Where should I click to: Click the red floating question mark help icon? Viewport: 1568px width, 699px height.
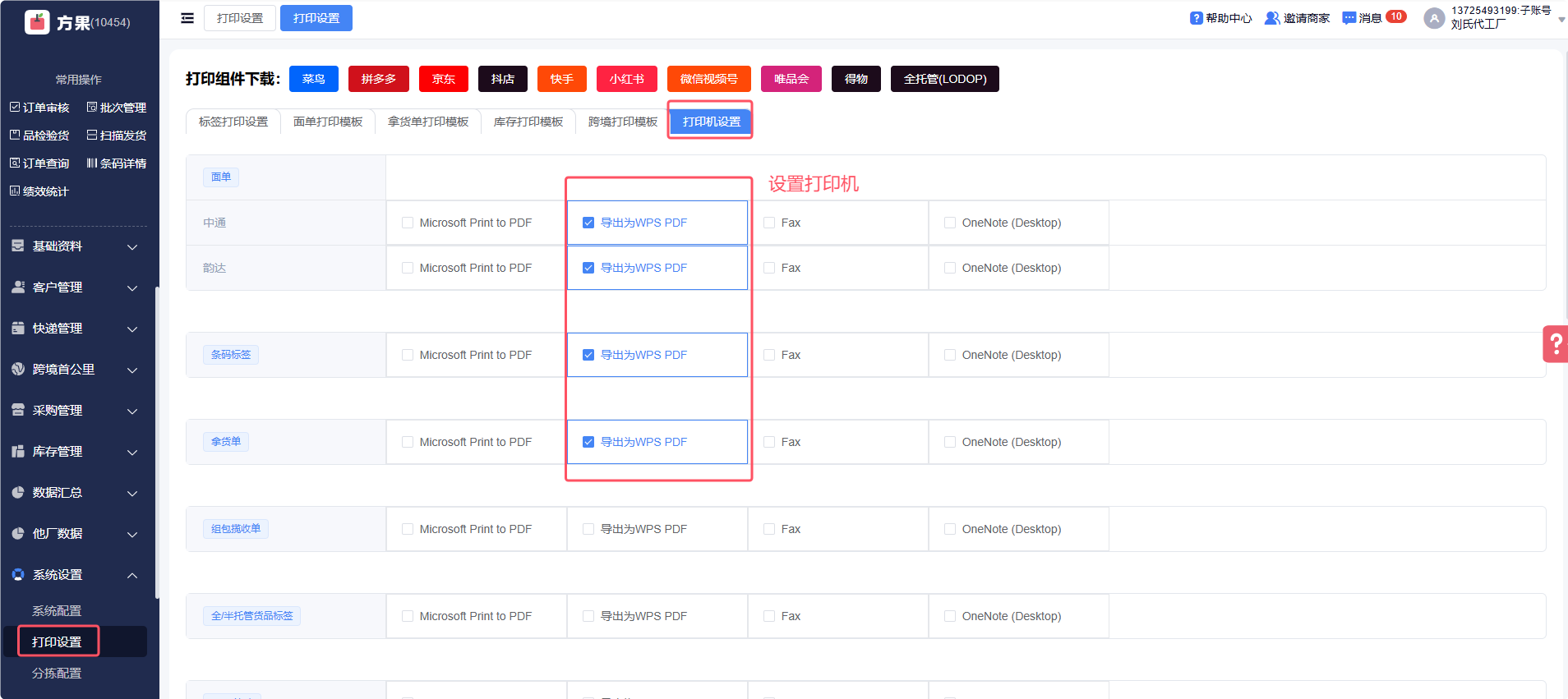(x=1555, y=344)
